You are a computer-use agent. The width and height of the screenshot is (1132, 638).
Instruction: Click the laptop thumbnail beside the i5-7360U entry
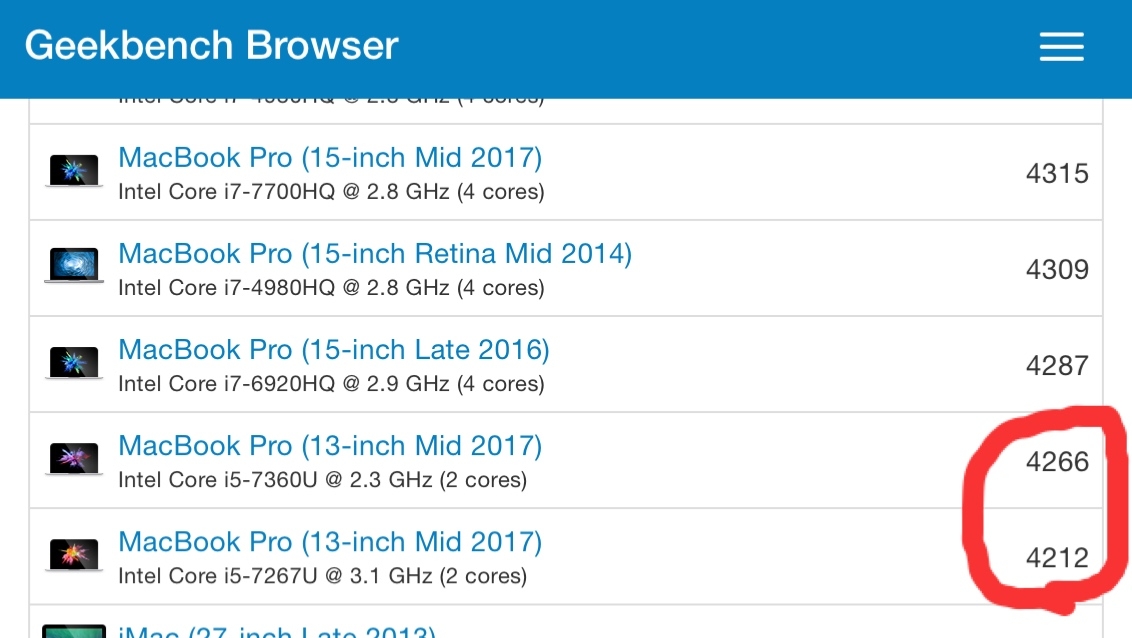pyautogui.click(x=74, y=459)
